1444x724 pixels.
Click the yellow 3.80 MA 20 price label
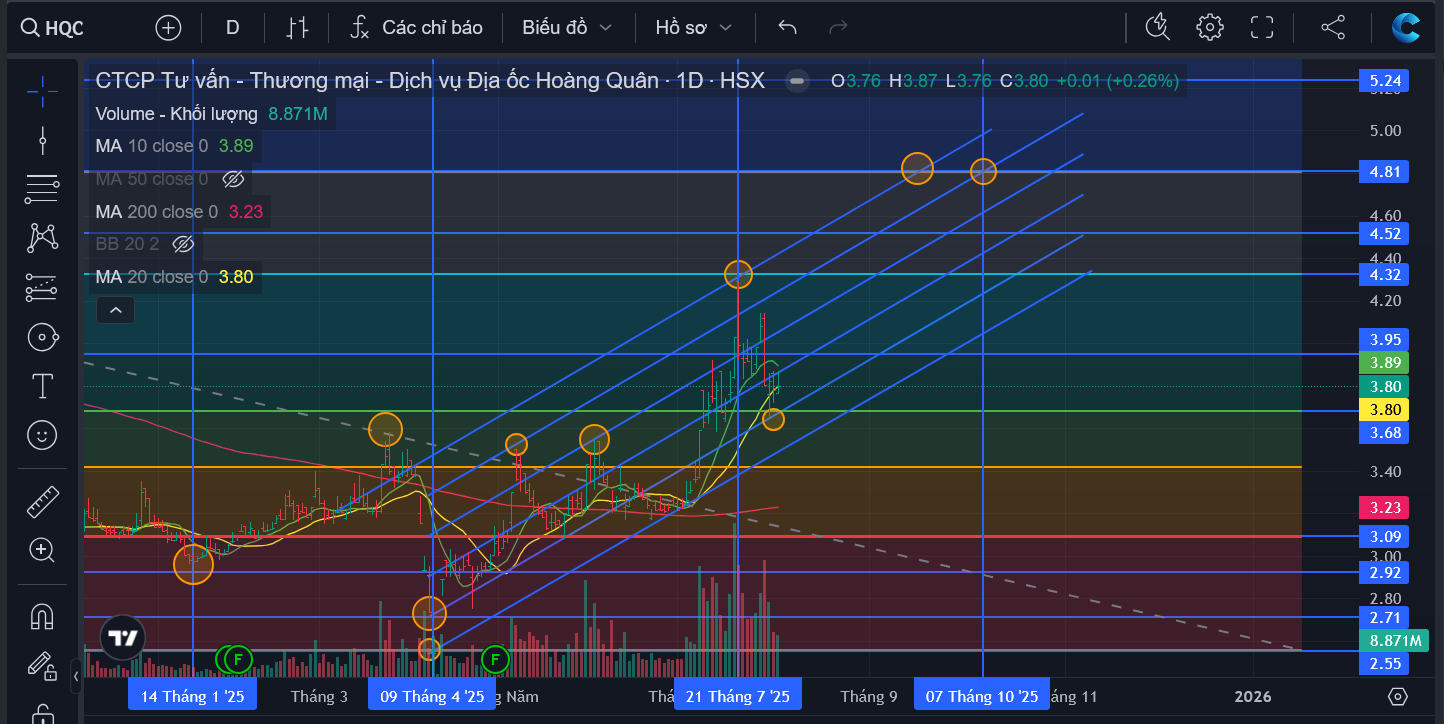1384,409
